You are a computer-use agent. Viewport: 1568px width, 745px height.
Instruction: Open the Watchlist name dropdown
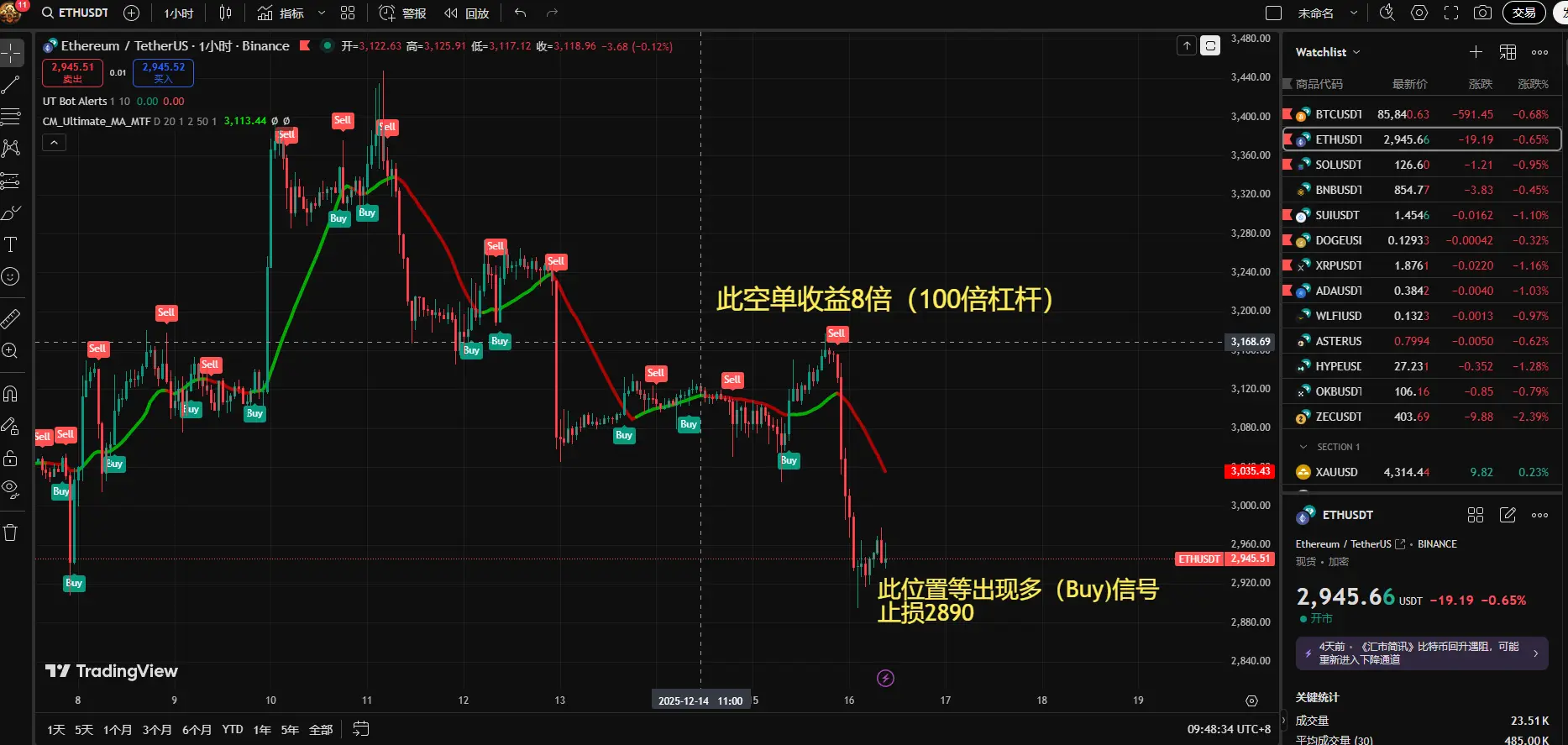[1328, 52]
